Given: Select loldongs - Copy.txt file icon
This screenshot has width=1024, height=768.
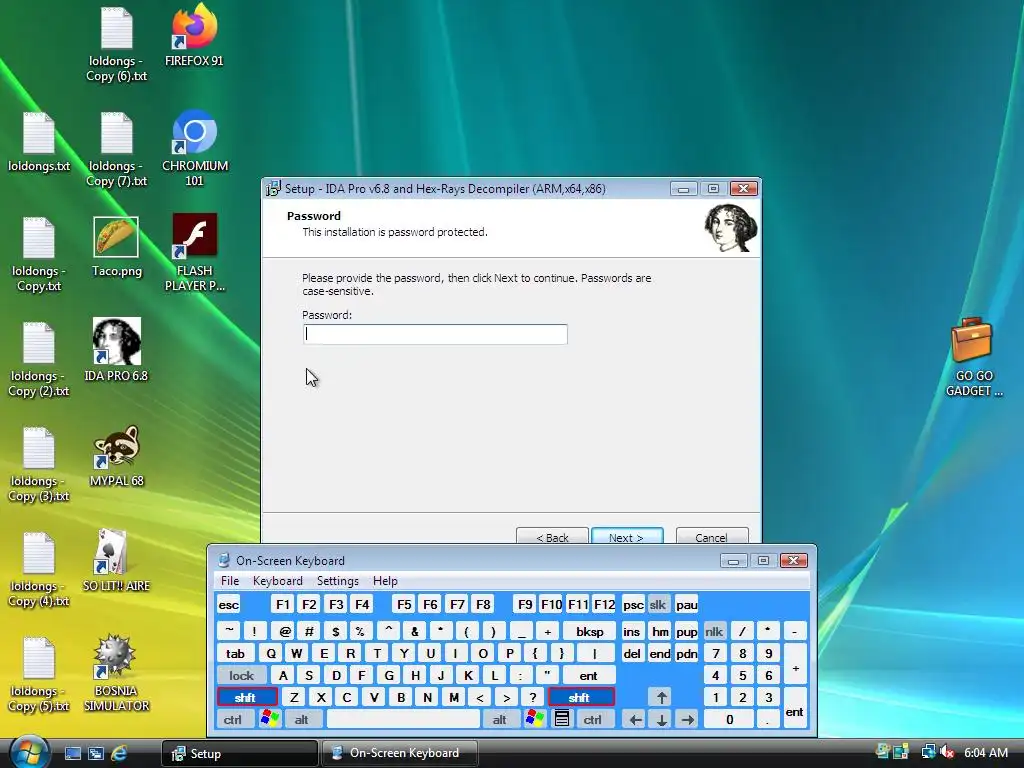Looking at the screenshot, I should [39, 255].
